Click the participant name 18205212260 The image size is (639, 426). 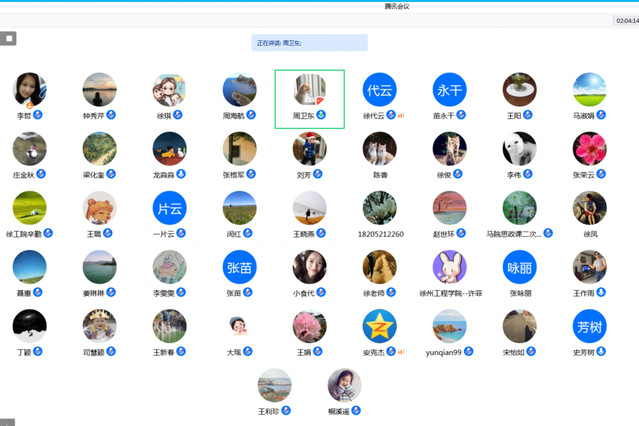click(x=379, y=233)
